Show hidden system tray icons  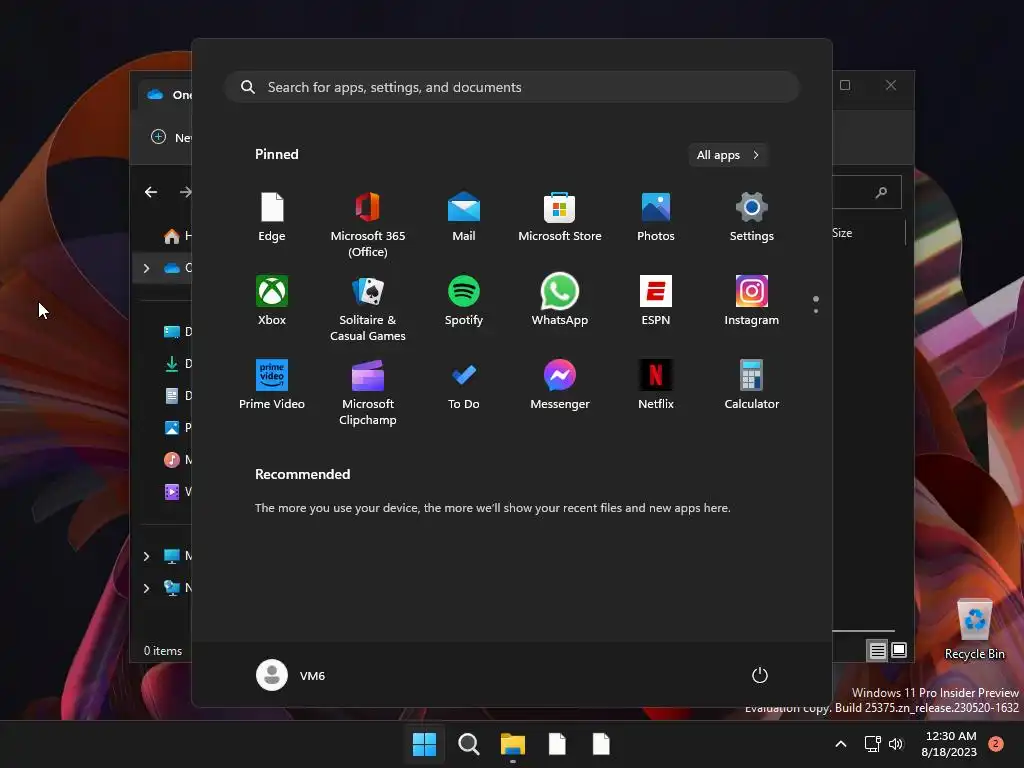[x=841, y=744]
